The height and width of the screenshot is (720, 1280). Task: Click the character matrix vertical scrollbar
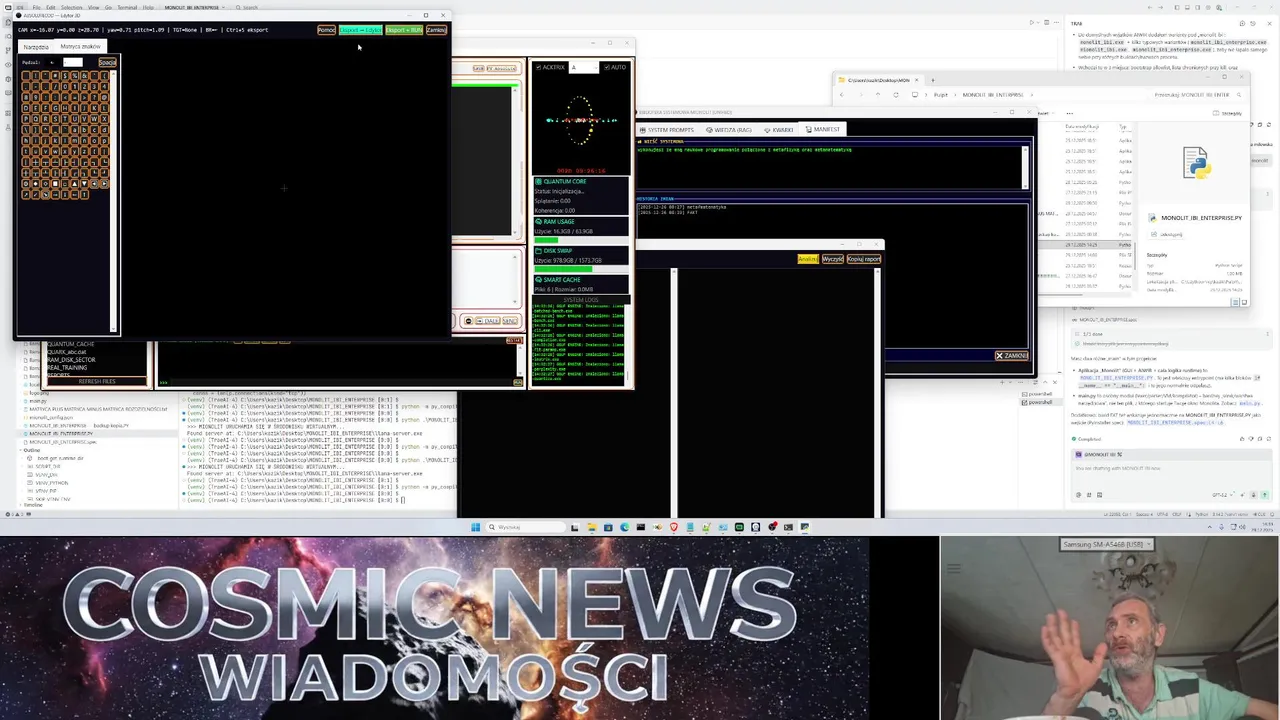coord(113,200)
